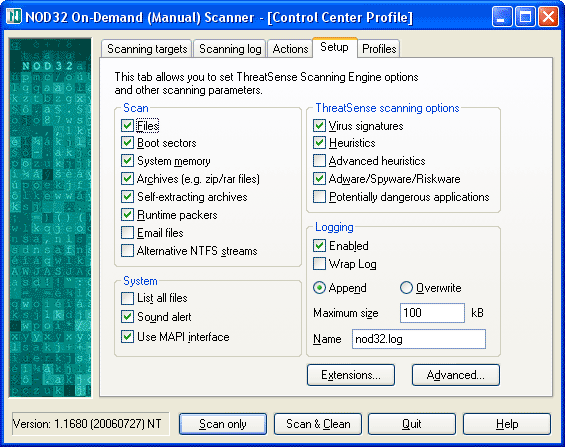The width and height of the screenshot is (565, 447).
Task: Click the log Name text field
Action: 419,339
